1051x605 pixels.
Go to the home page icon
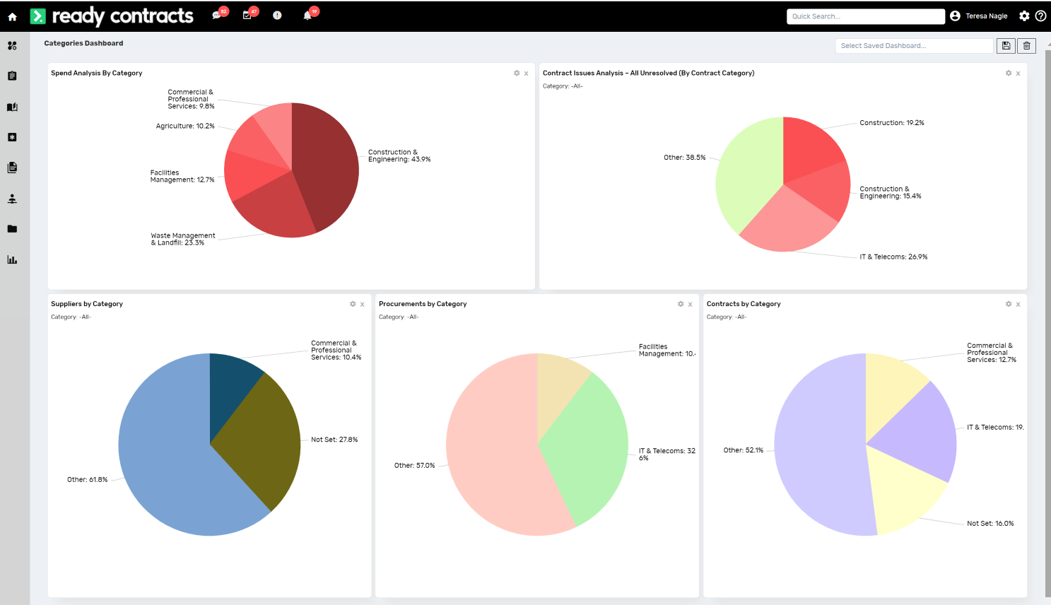click(x=12, y=16)
